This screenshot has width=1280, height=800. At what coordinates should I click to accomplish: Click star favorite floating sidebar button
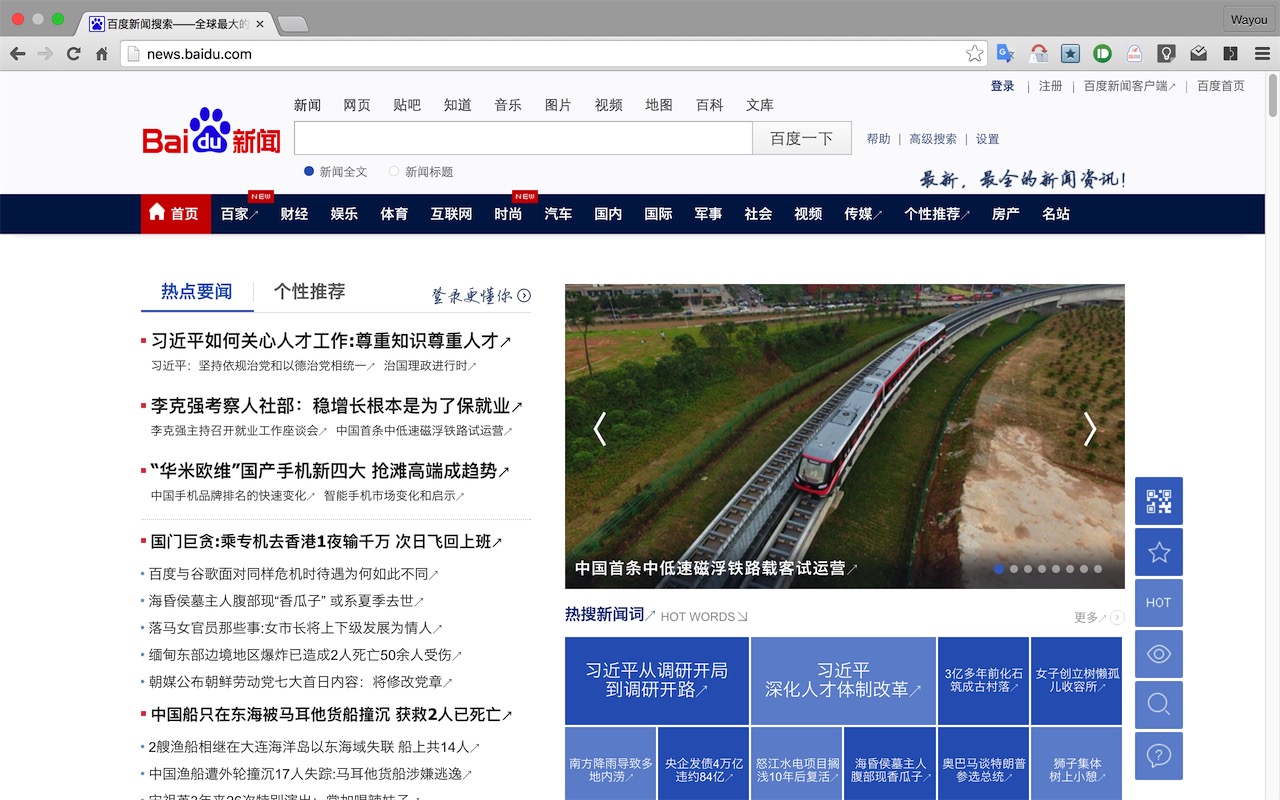click(1159, 552)
